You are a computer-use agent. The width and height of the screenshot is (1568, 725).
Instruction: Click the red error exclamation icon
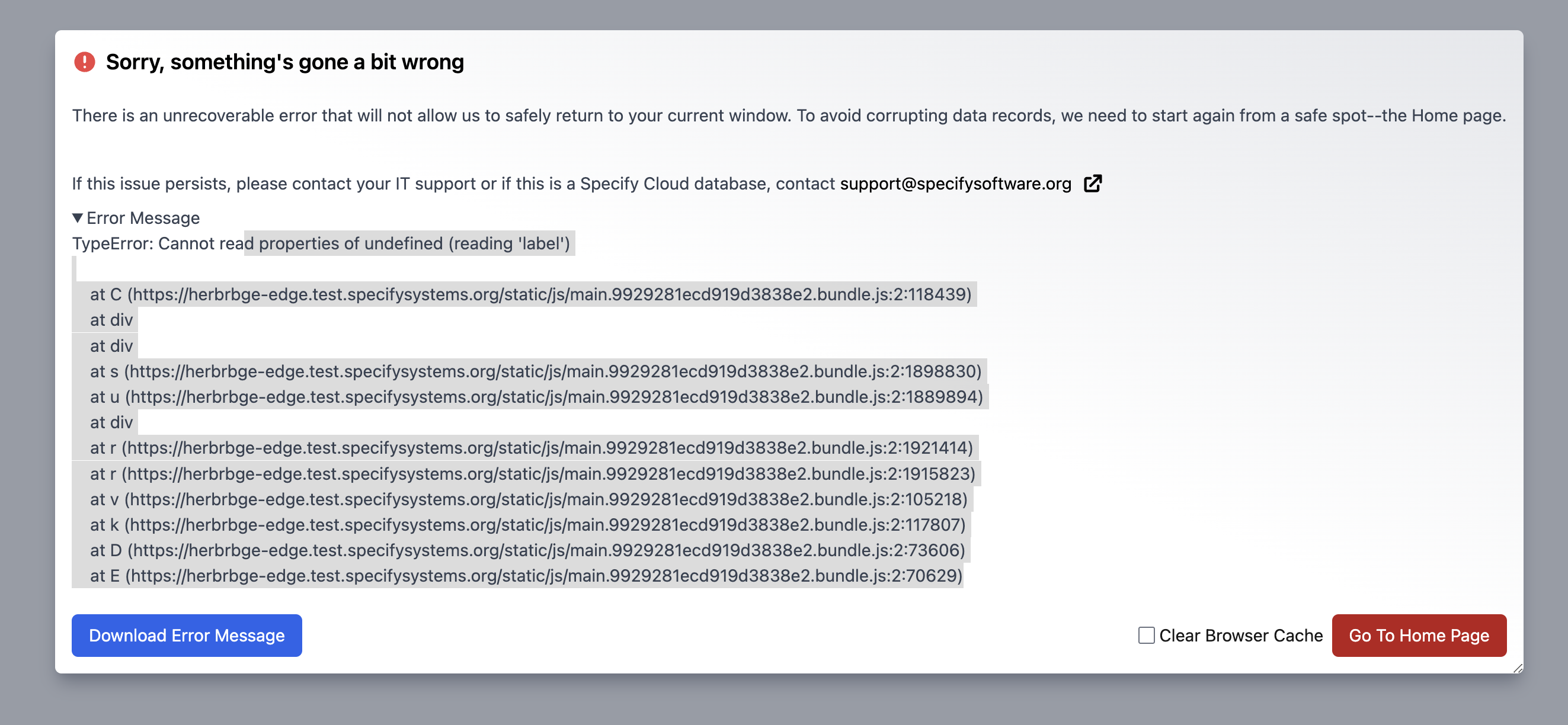[85, 62]
